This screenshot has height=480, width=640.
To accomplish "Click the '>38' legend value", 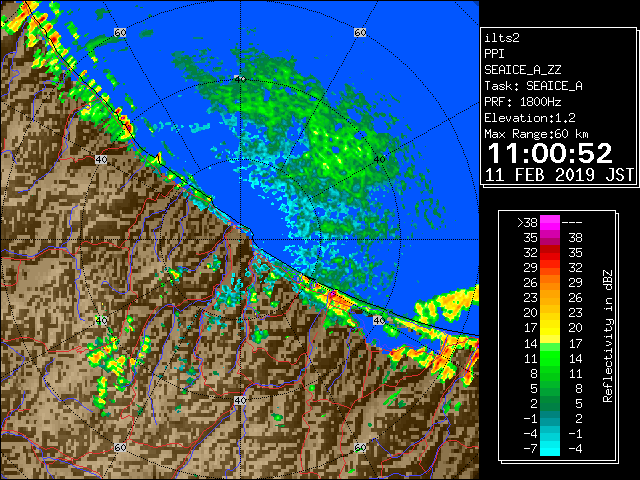I will 527,223.
